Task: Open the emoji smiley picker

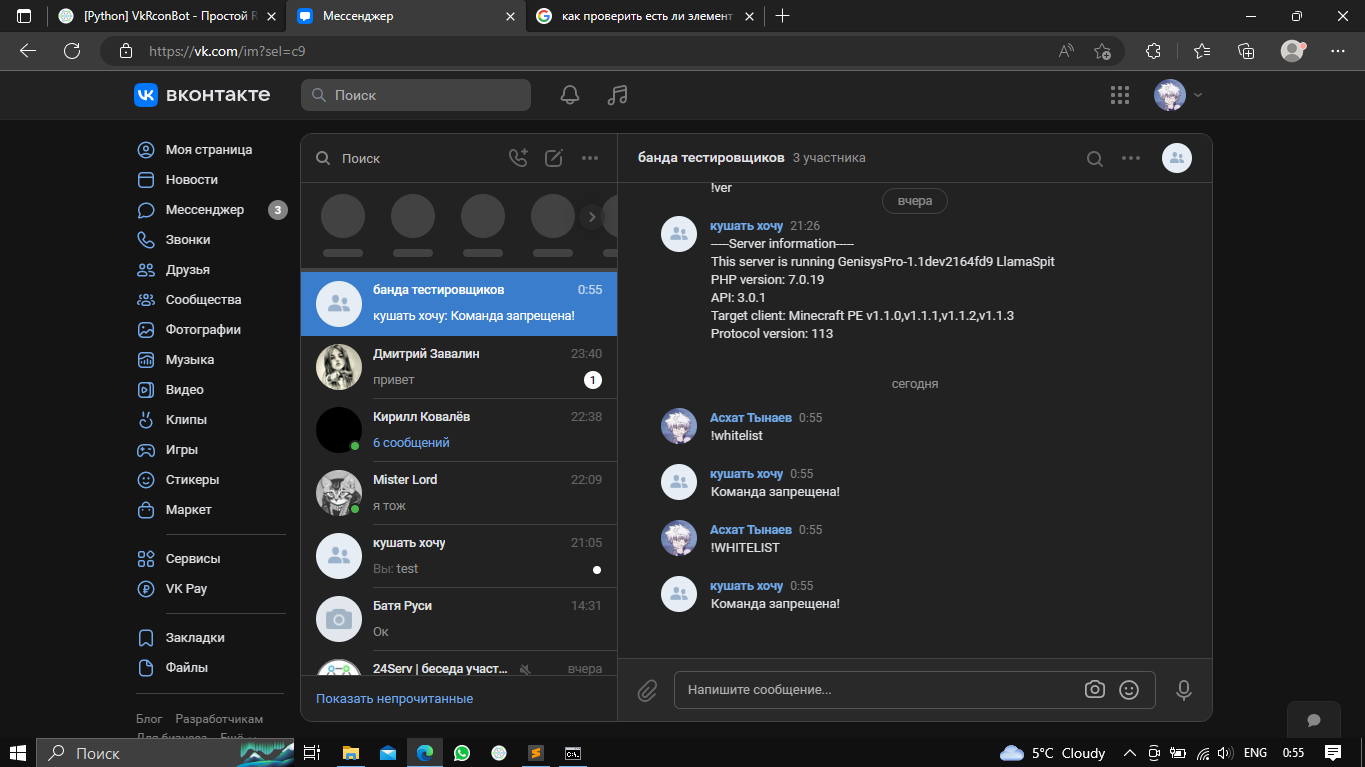Action: pyautogui.click(x=1129, y=690)
